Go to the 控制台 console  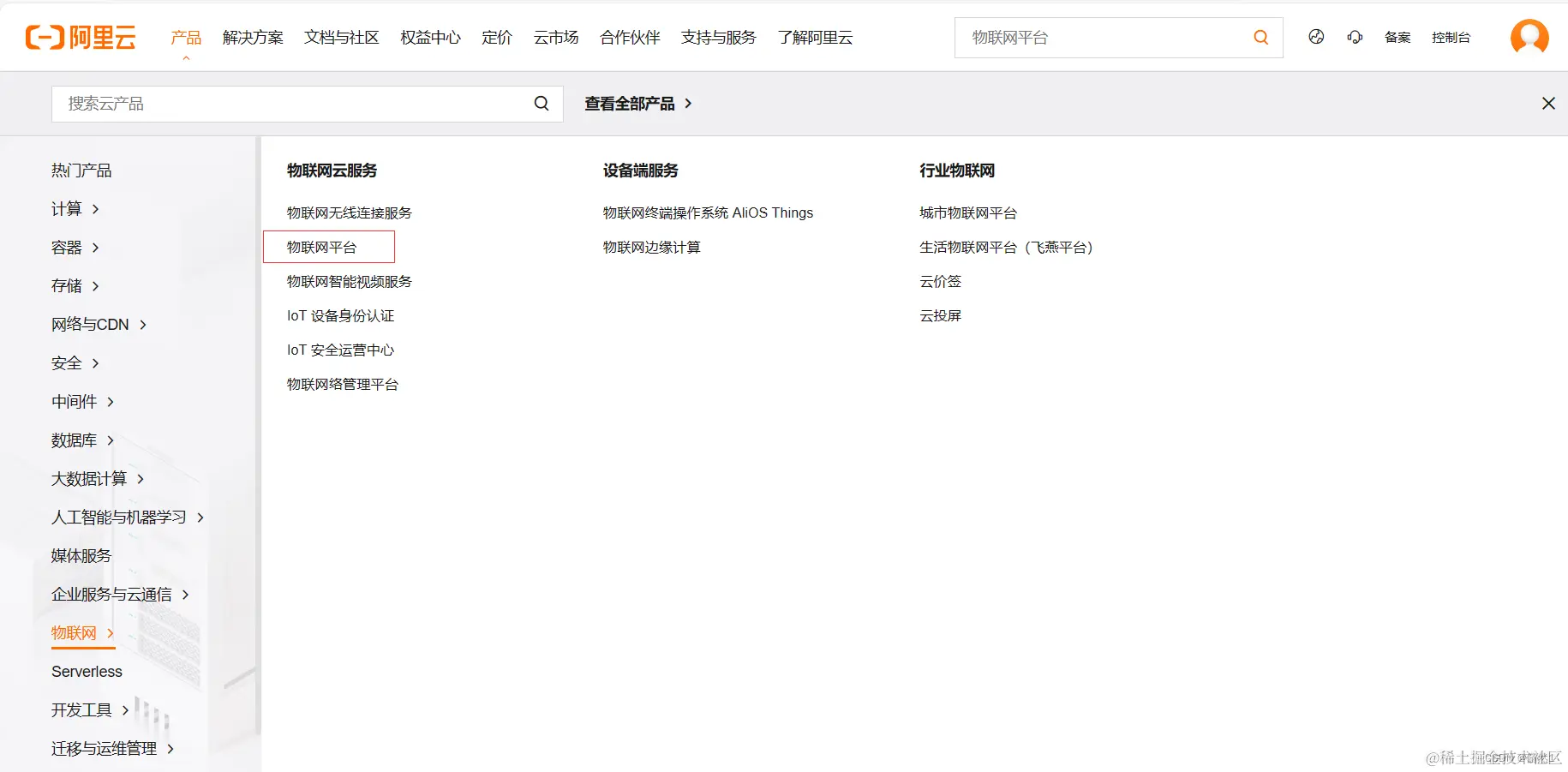click(x=1451, y=38)
